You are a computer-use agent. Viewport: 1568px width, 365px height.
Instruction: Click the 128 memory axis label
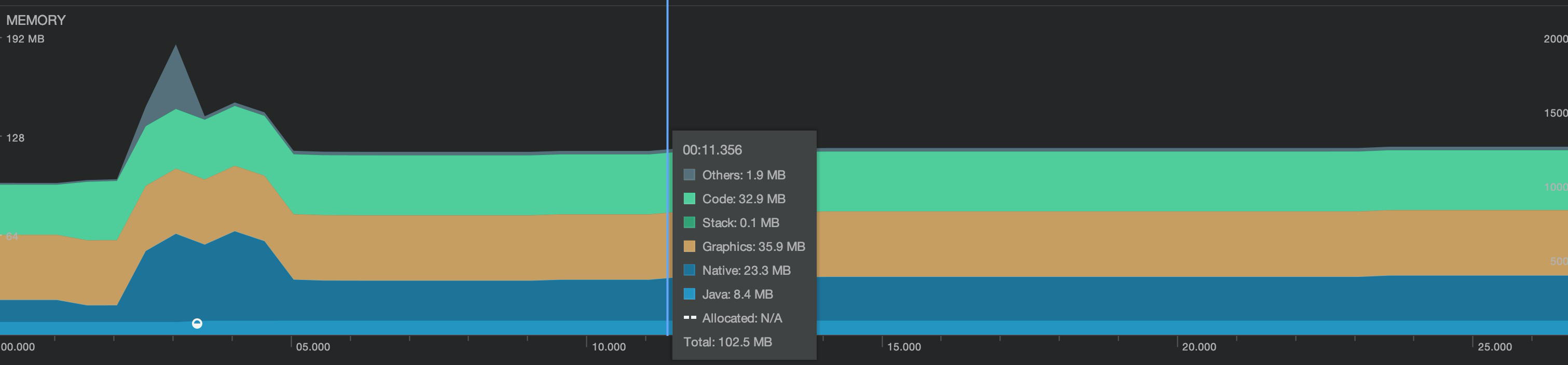[15, 138]
